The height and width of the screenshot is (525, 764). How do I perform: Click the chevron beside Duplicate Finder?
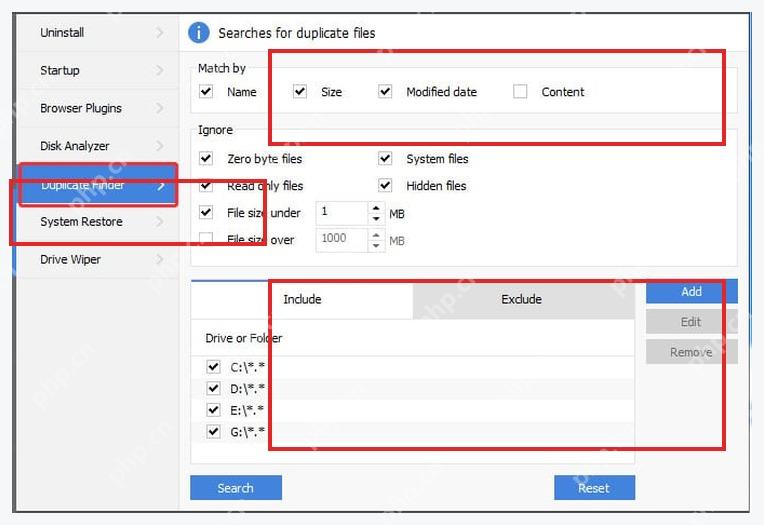[x=161, y=185]
